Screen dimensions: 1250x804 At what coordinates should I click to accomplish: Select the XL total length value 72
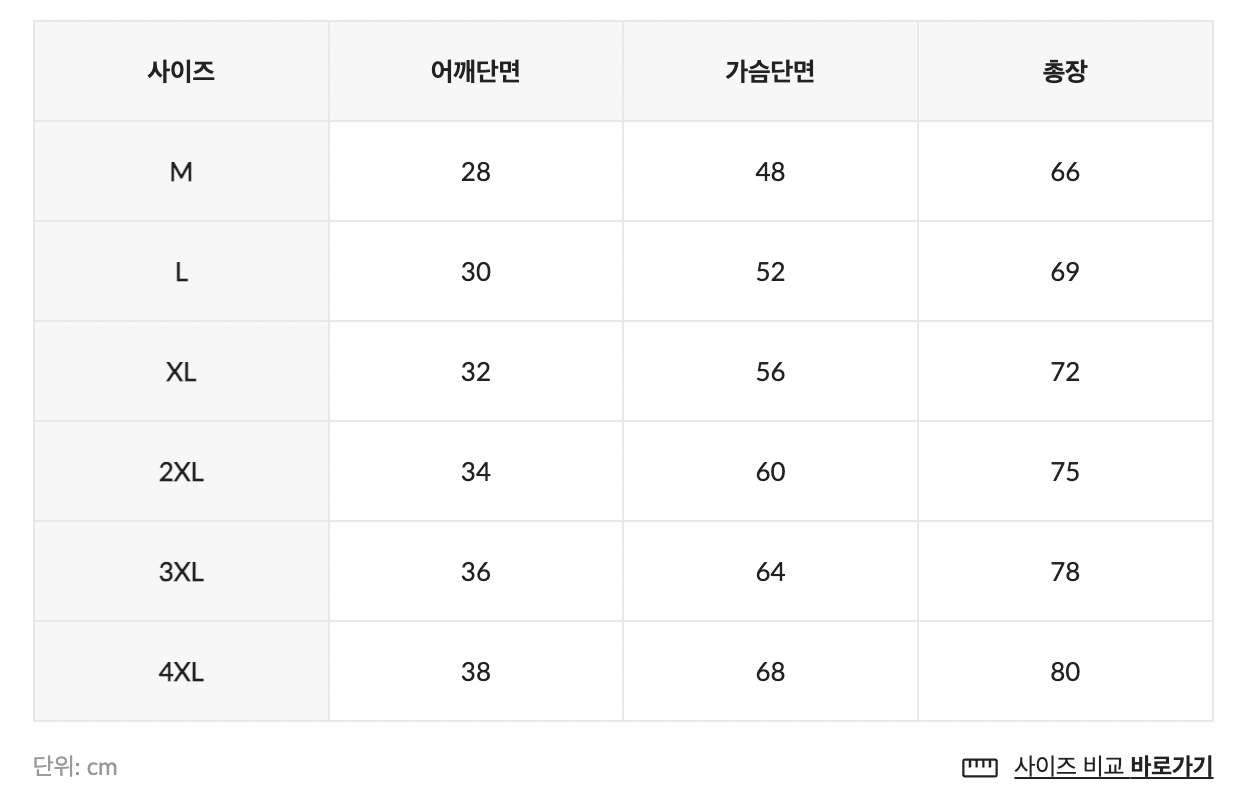(1065, 372)
